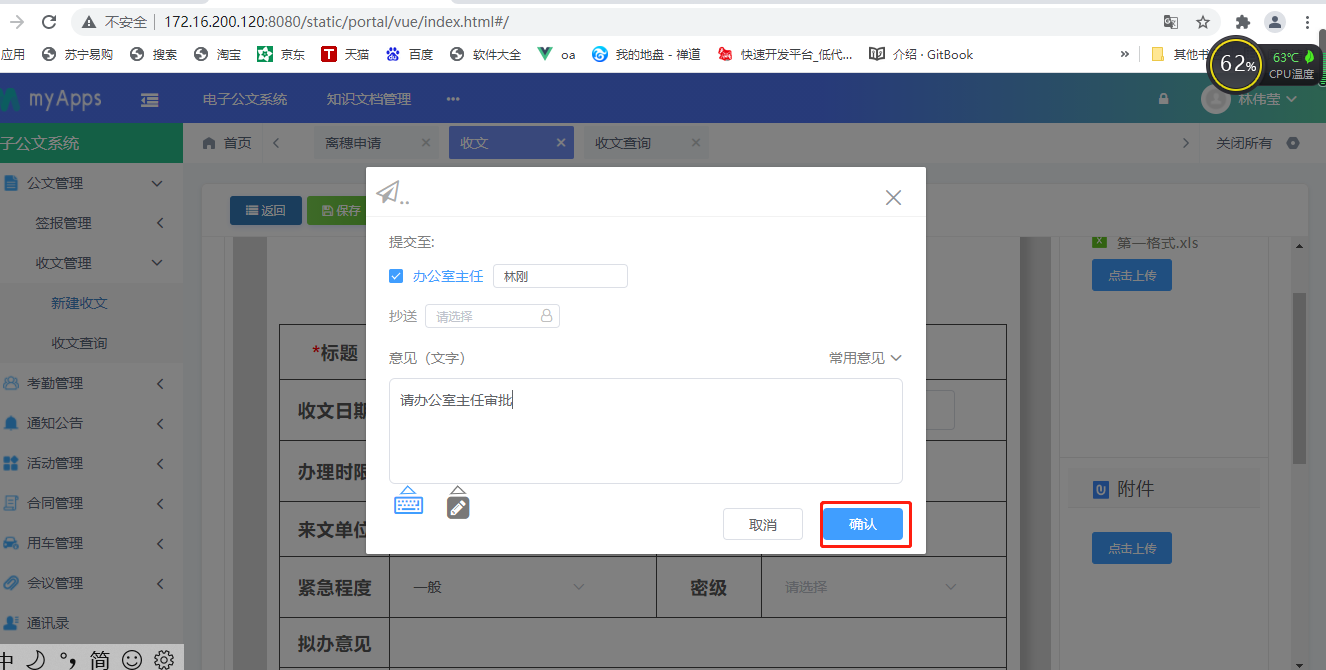Open the 常用意见 dropdown
The image size is (1326, 670).
point(865,358)
